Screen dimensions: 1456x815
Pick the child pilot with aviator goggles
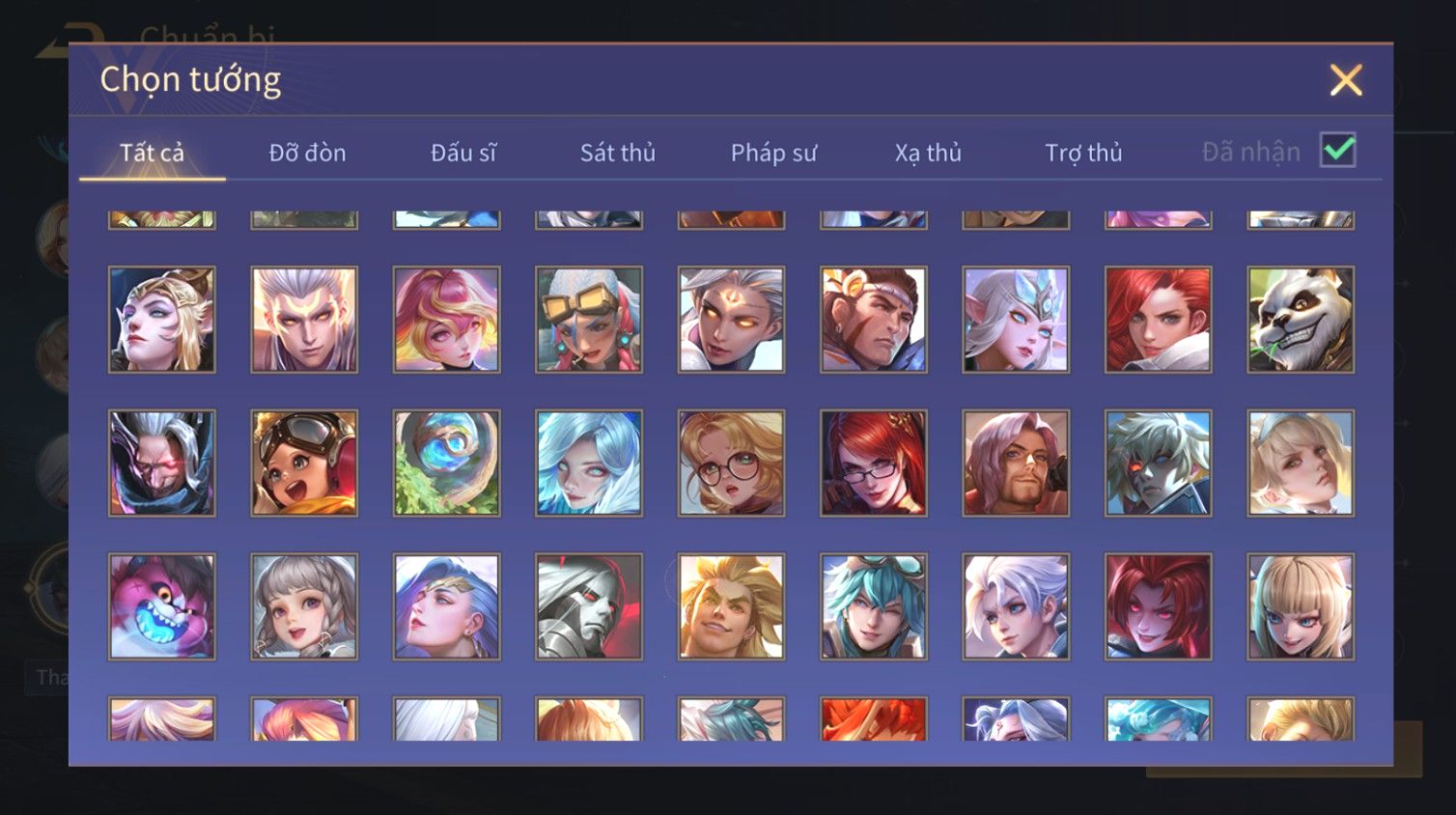pyautogui.click(x=304, y=463)
